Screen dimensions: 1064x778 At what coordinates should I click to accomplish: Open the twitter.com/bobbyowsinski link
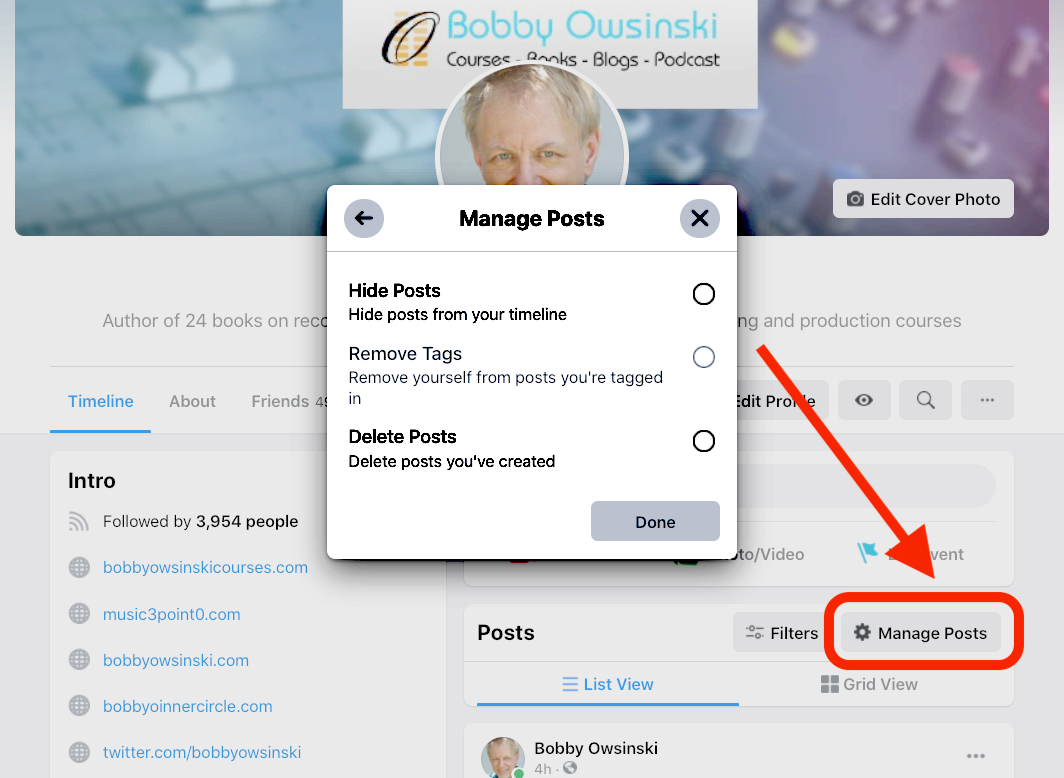202,752
